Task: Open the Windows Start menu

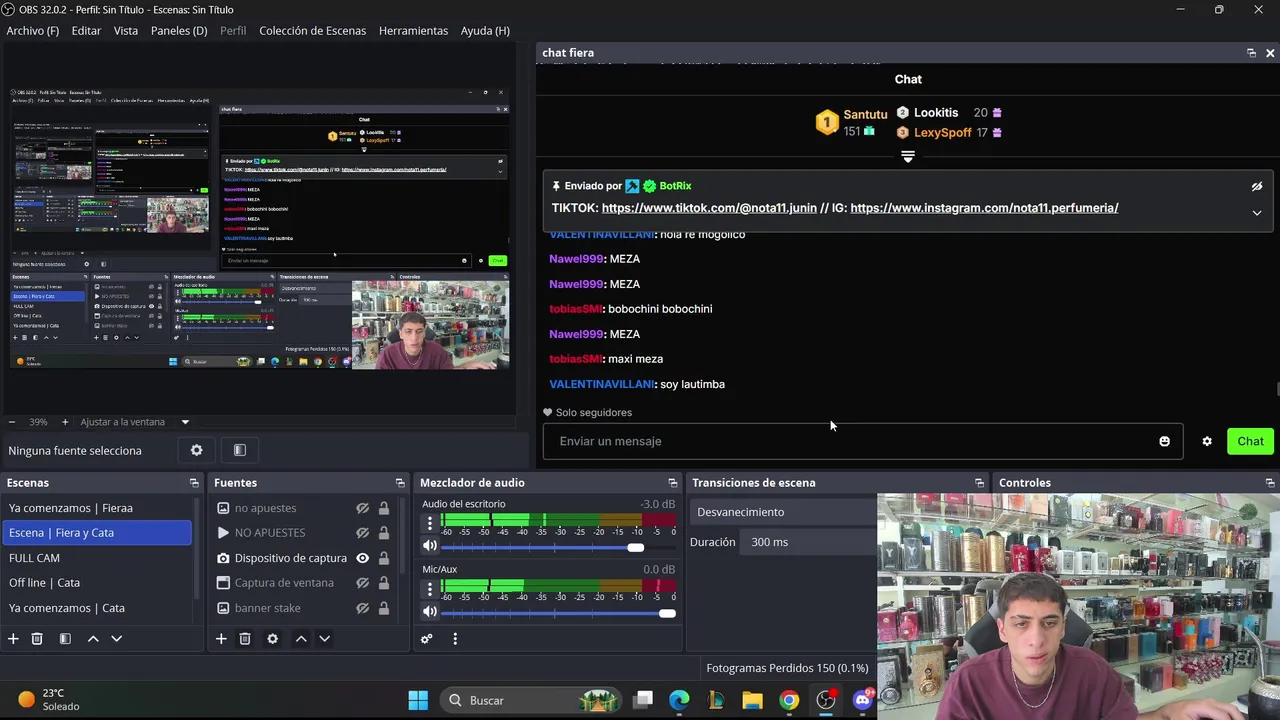Action: pyautogui.click(x=418, y=700)
